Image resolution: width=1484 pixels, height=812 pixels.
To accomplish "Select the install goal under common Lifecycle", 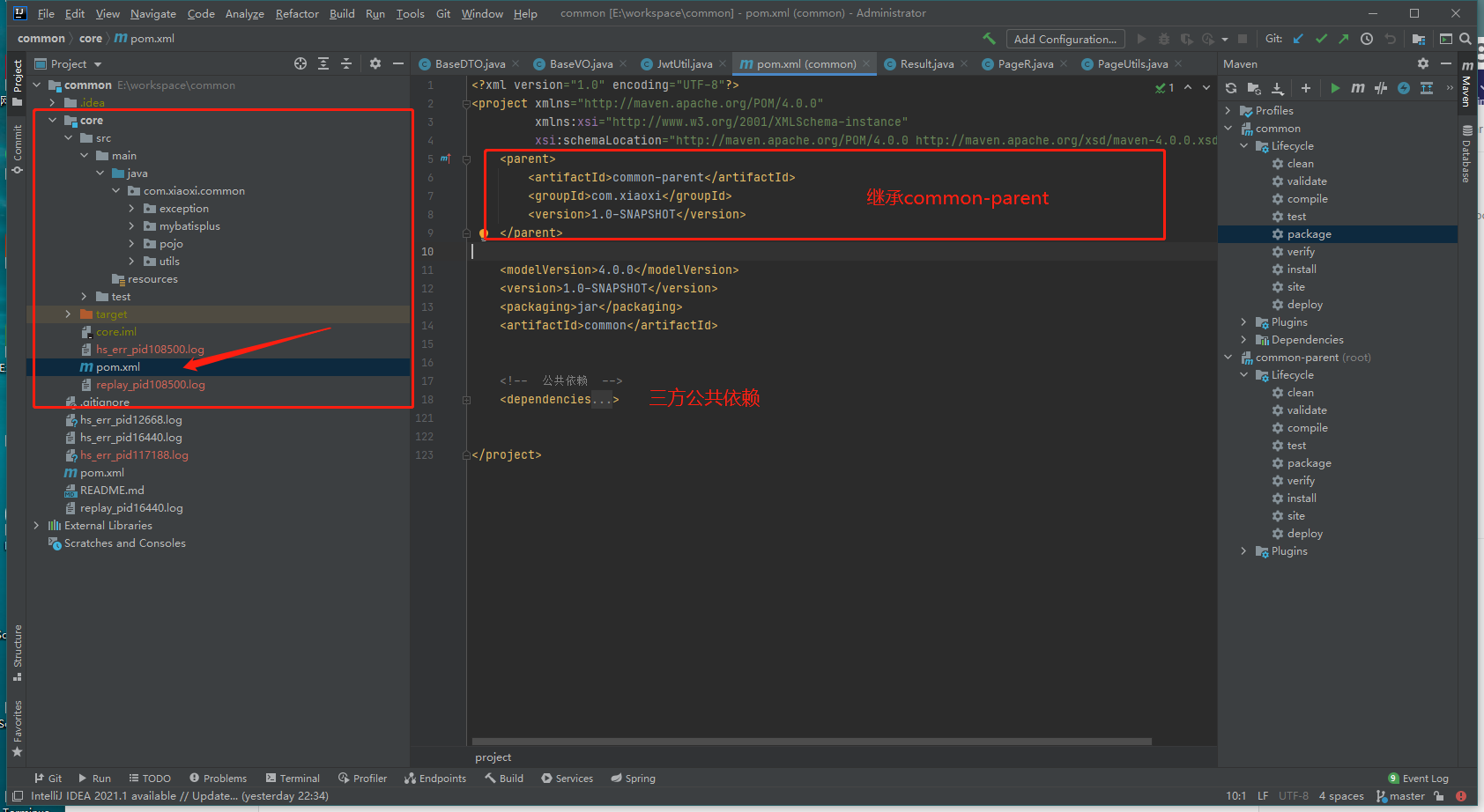I will pos(1301,269).
